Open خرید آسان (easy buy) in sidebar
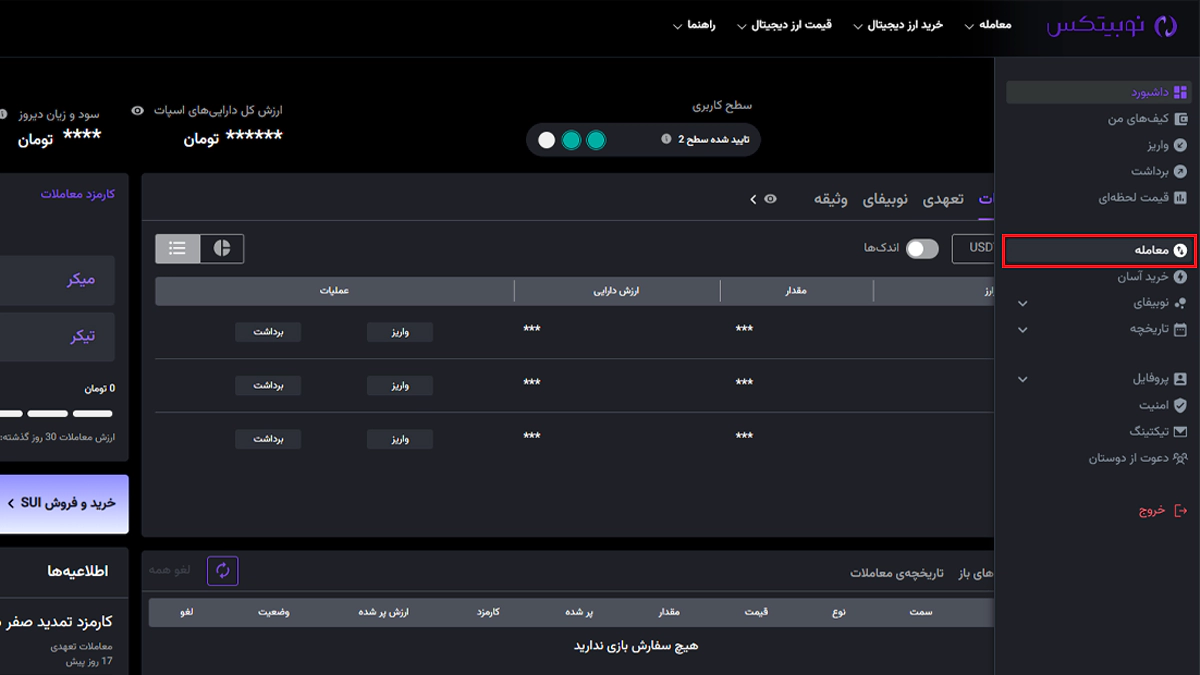The width and height of the screenshot is (1200, 675). click(x=1151, y=277)
